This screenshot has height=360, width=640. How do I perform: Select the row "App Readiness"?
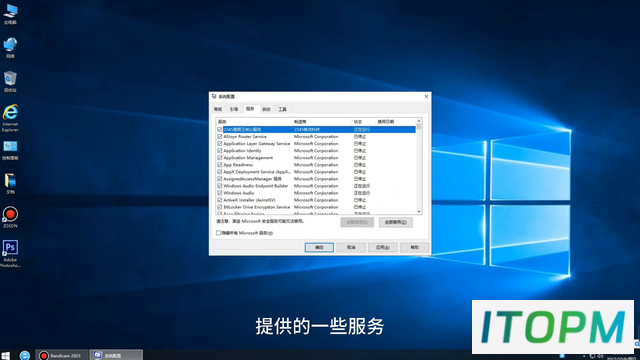pyautogui.click(x=316, y=165)
